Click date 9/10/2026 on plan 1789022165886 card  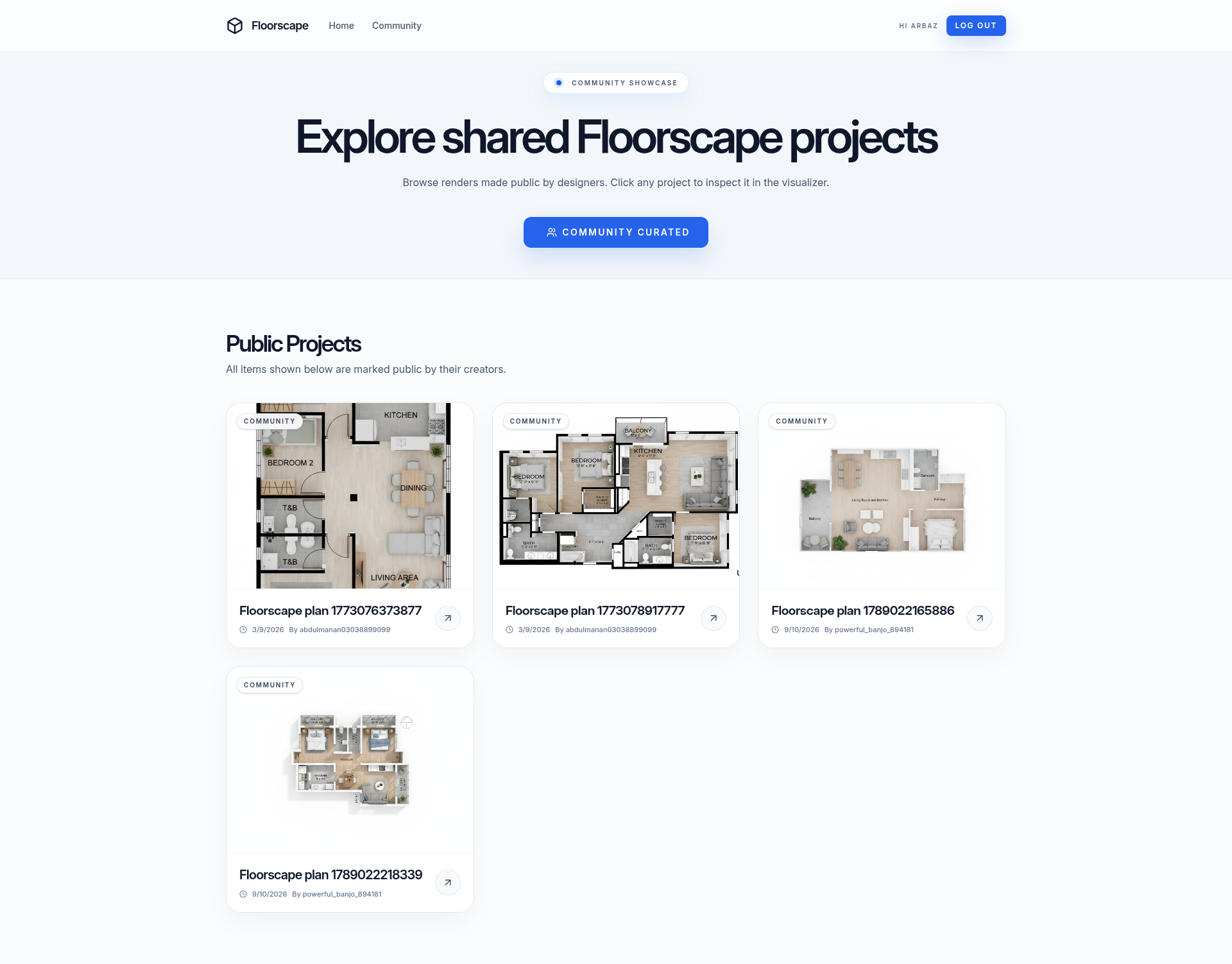[x=801, y=630]
